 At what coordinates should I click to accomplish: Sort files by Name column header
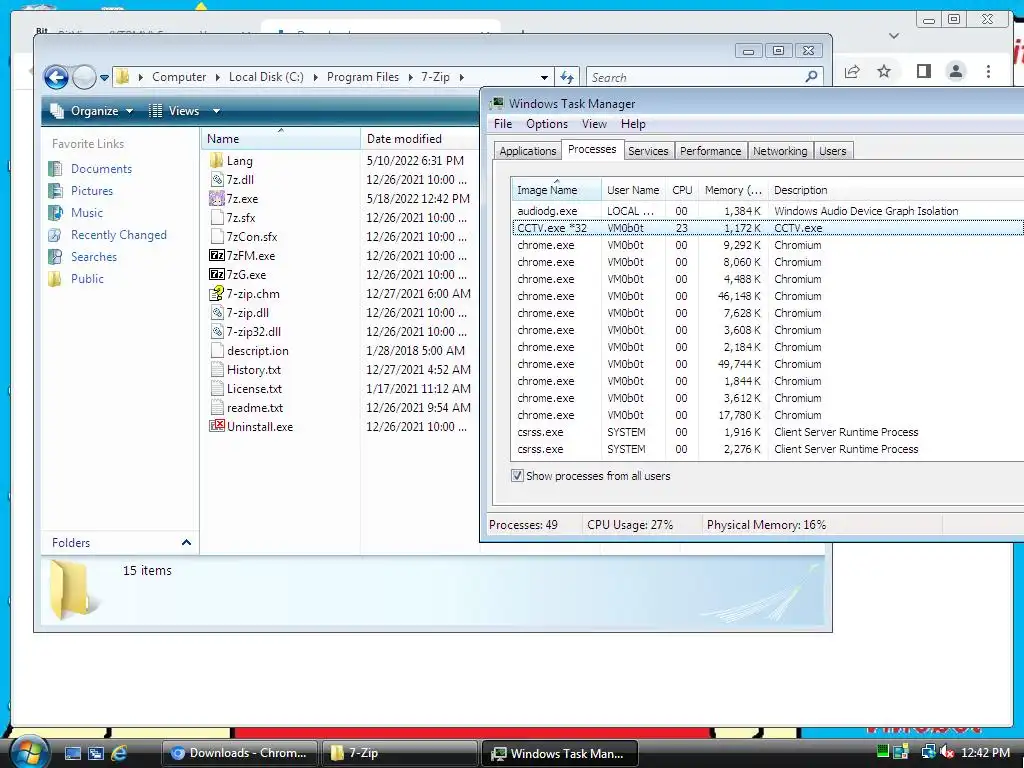pyautogui.click(x=280, y=138)
